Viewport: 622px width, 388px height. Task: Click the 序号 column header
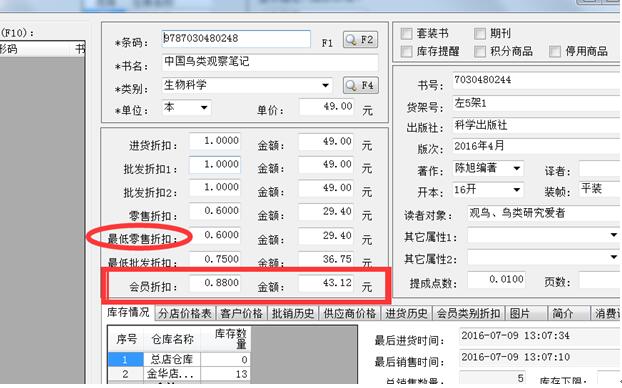(x=126, y=339)
